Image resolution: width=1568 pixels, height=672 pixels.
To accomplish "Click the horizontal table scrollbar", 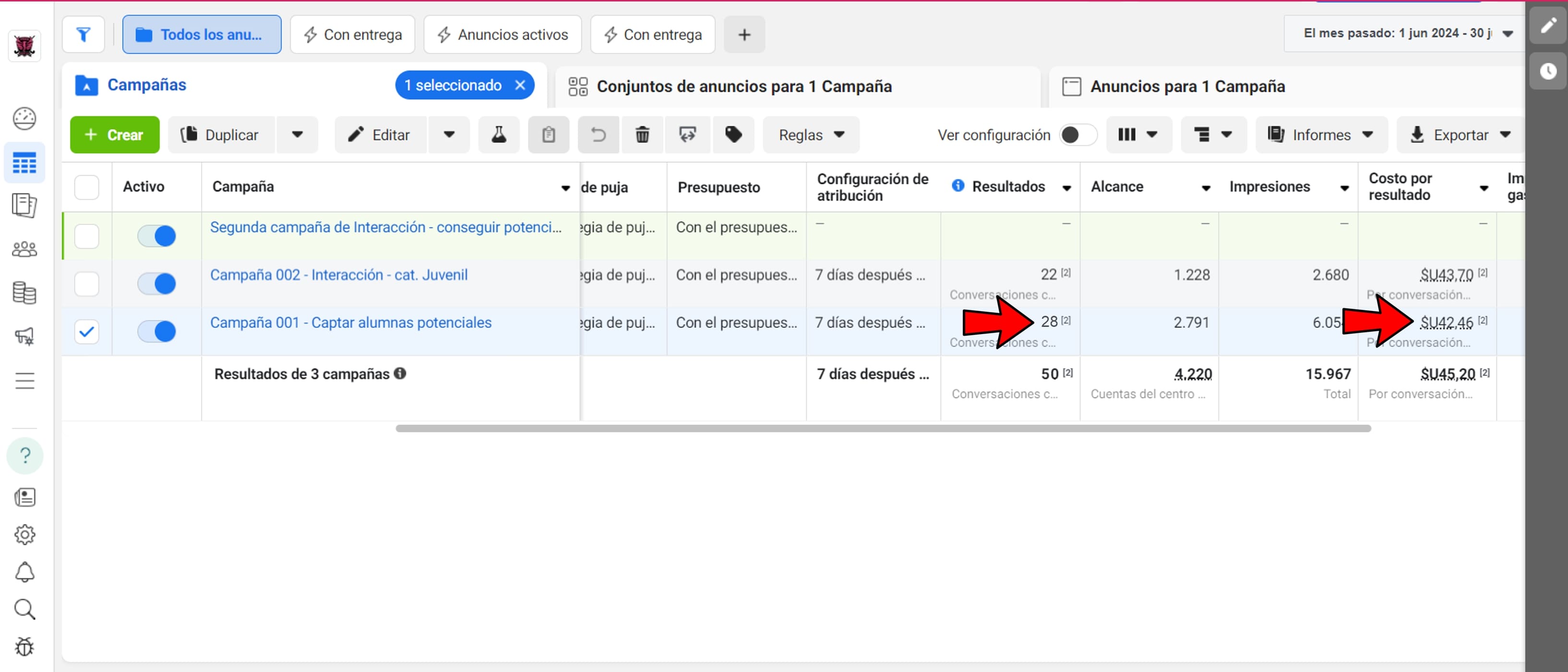I will click(x=883, y=429).
